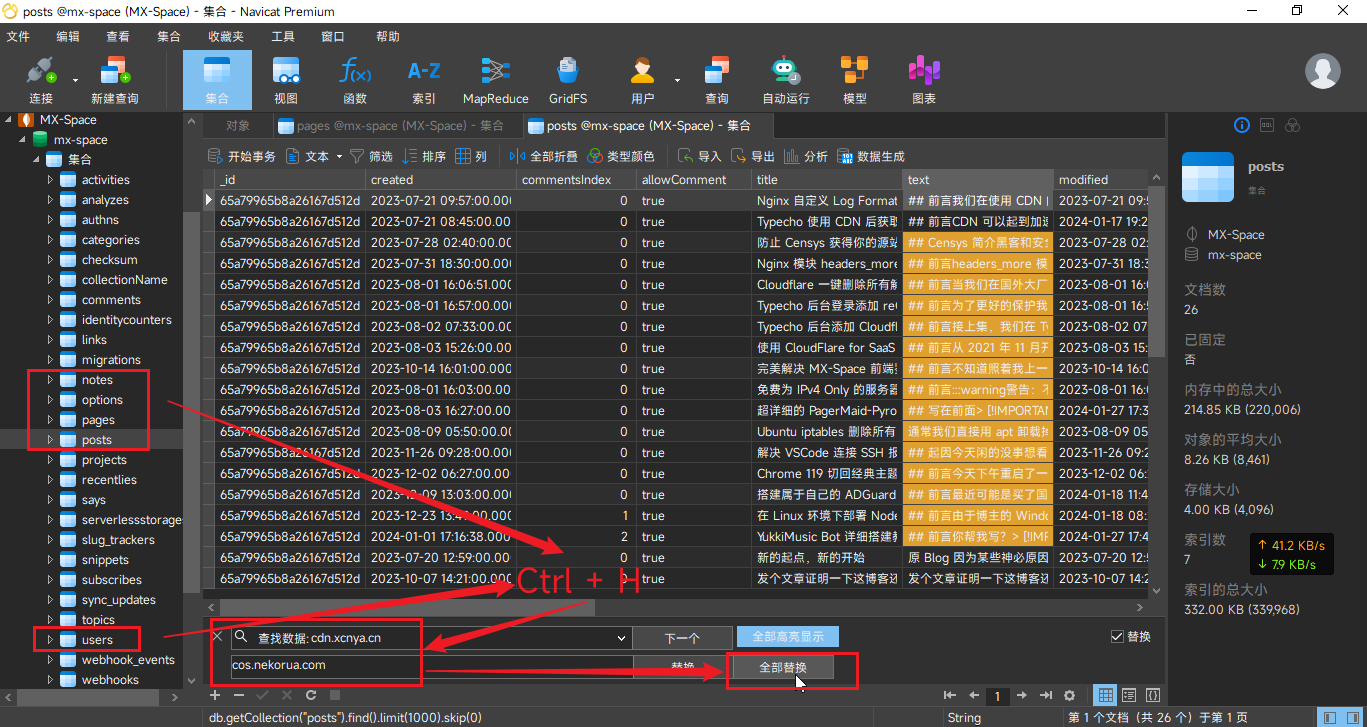Open the 工具 (Tools) menu
Viewport: 1367px width, 727px height.
click(x=283, y=36)
